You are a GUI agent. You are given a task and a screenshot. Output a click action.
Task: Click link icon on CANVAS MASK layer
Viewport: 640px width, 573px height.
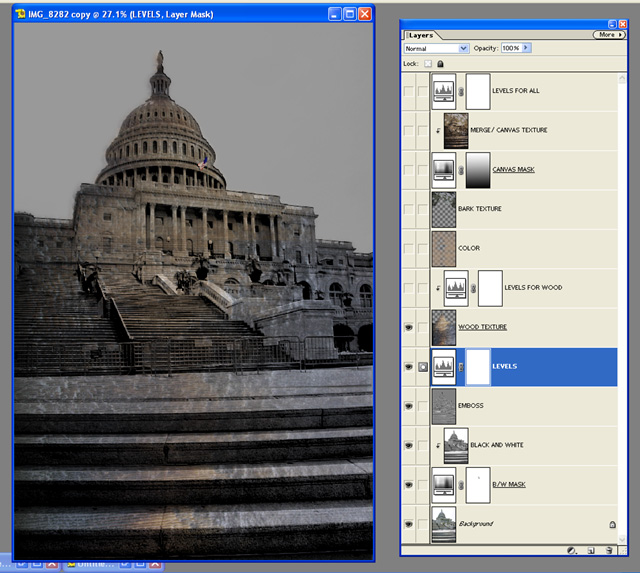(461, 170)
